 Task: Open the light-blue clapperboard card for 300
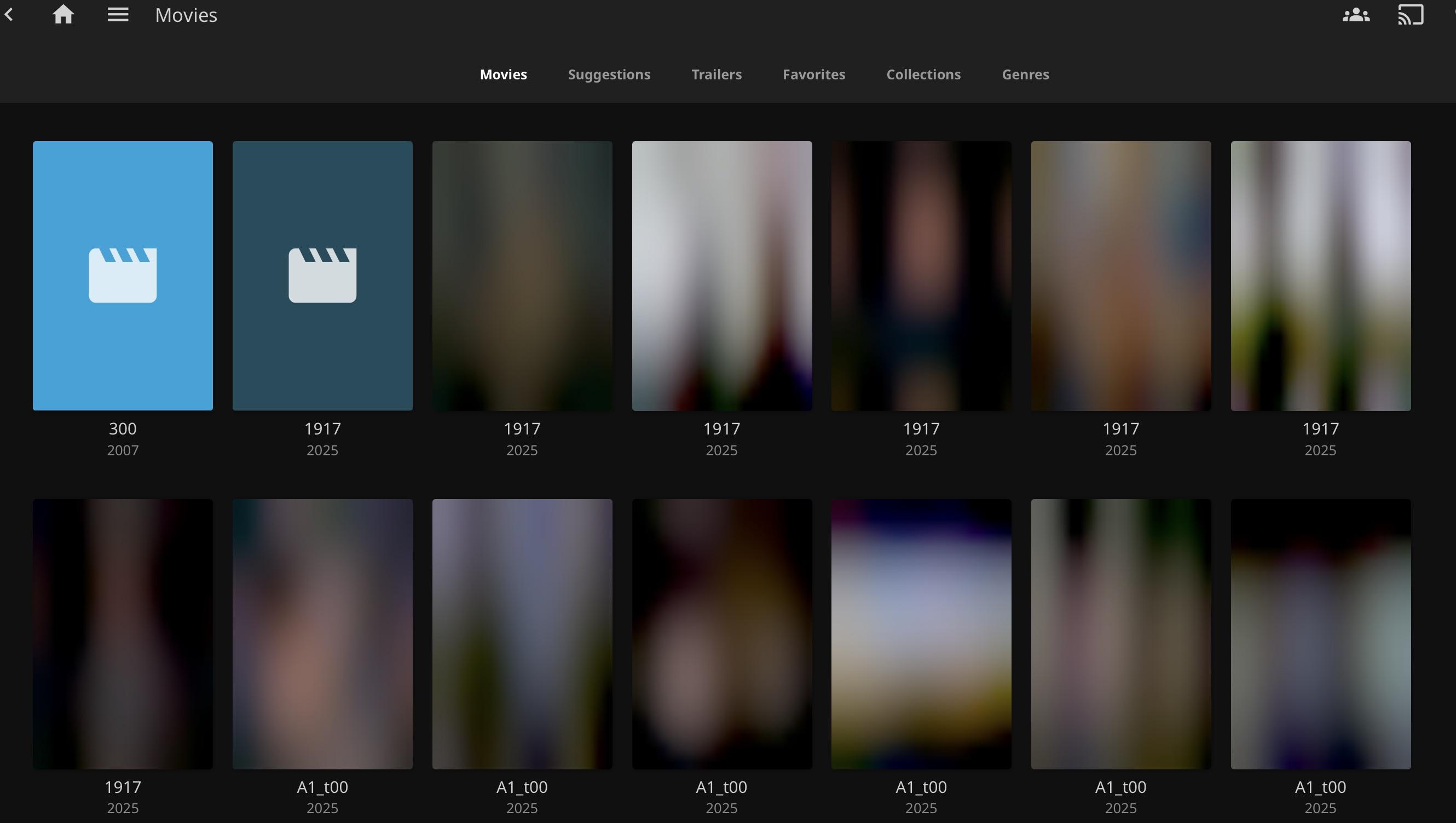click(x=123, y=276)
